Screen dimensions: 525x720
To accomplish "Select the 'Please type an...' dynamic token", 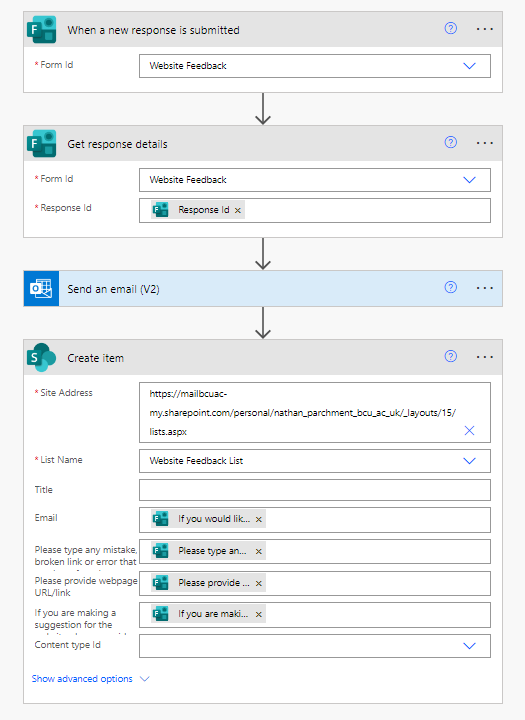I will [x=208, y=551].
